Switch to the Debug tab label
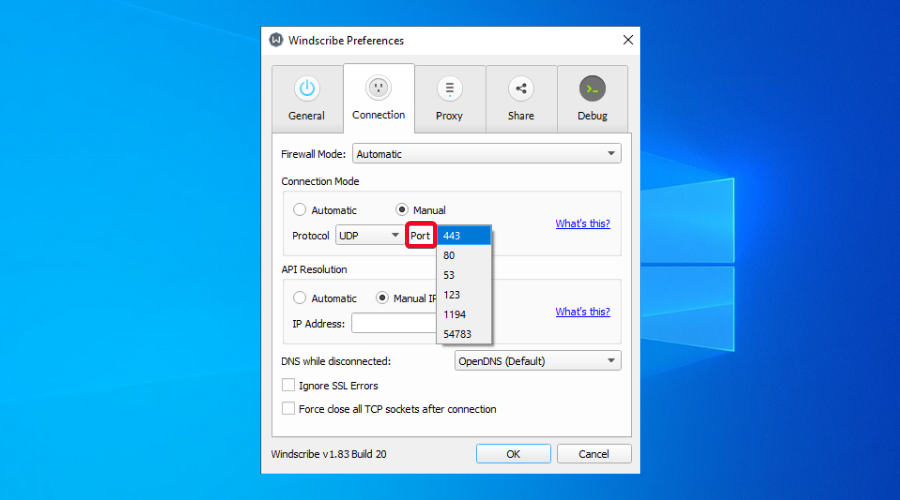 (x=592, y=116)
